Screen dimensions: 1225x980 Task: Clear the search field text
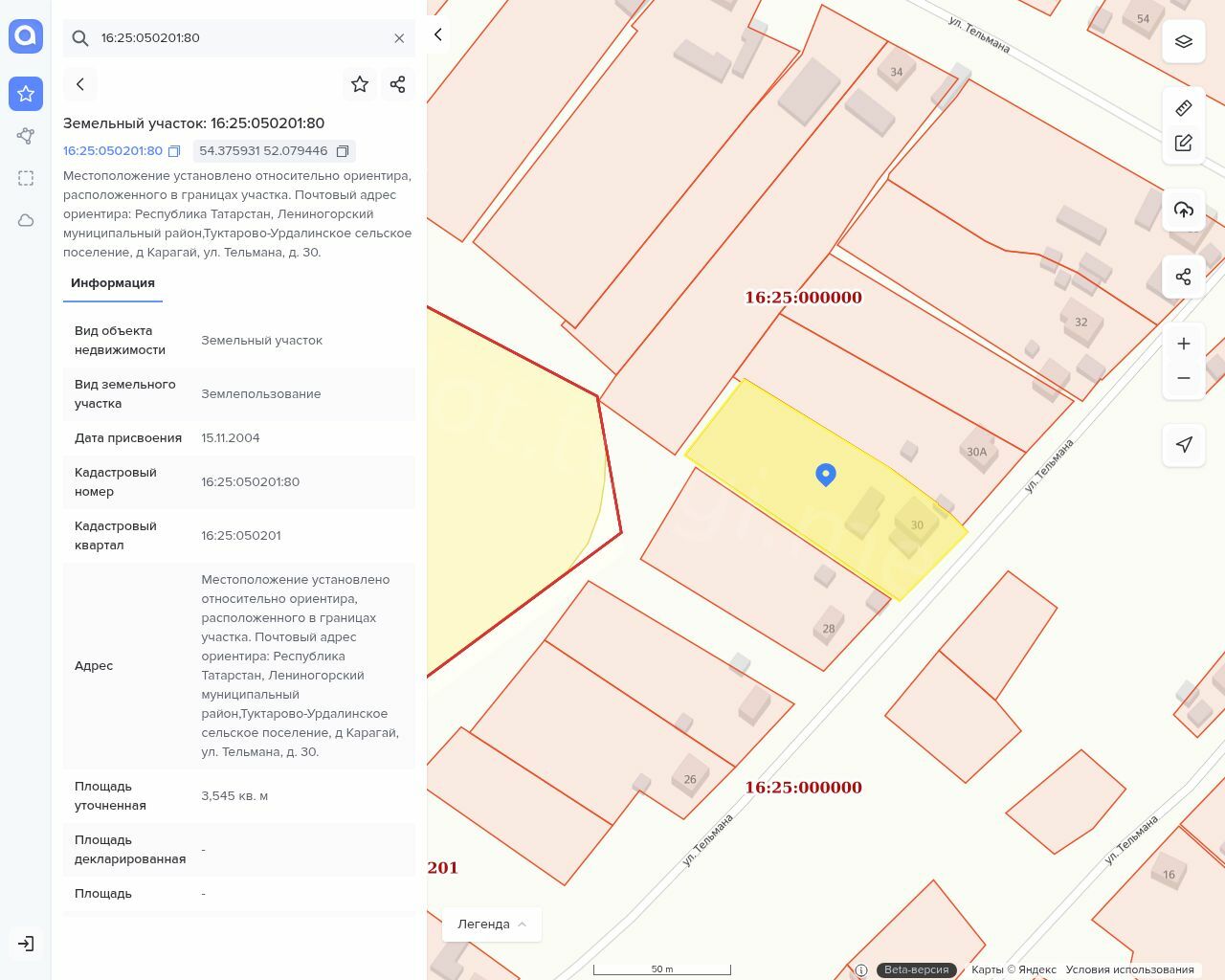tap(399, 38)
